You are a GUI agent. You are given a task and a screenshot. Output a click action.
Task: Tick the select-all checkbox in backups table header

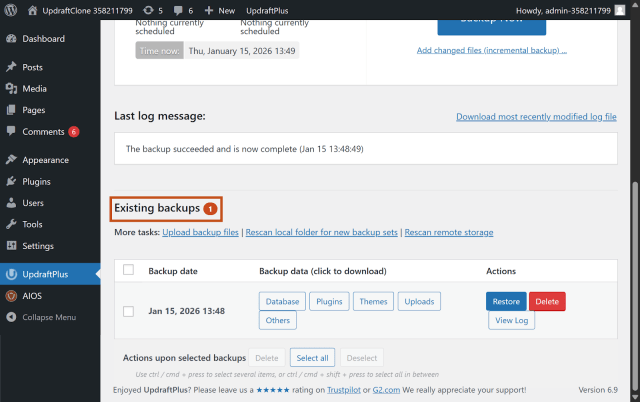coord(129,270)
